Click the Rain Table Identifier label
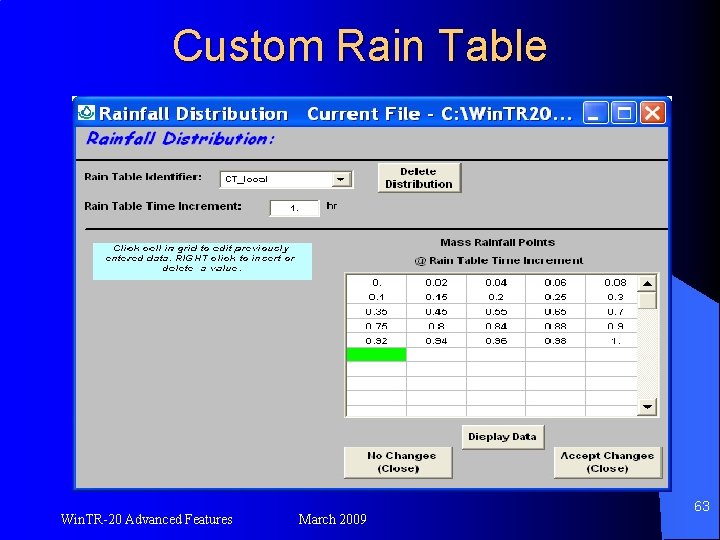 143,177
